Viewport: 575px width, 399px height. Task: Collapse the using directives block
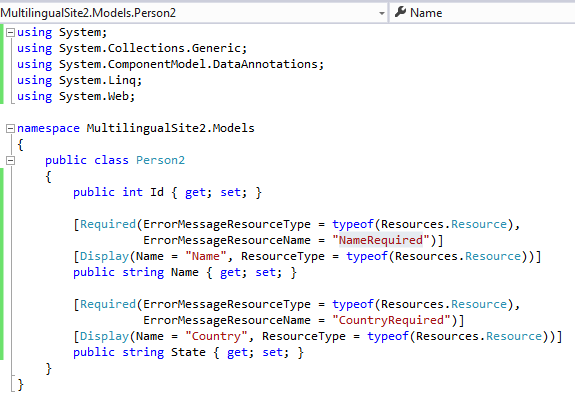tap(10, 33)
